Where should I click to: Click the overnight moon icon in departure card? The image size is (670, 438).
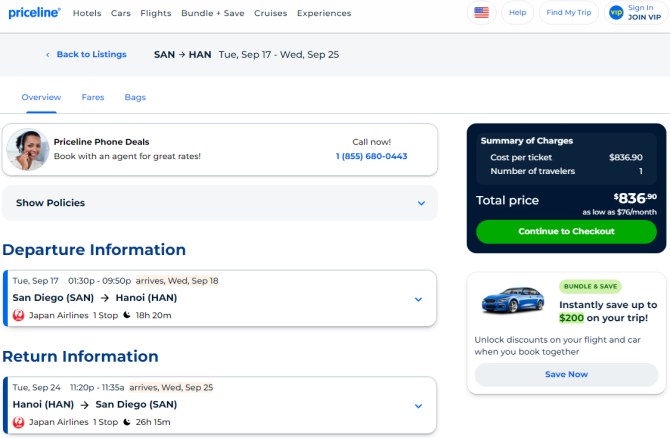point(127,315)
